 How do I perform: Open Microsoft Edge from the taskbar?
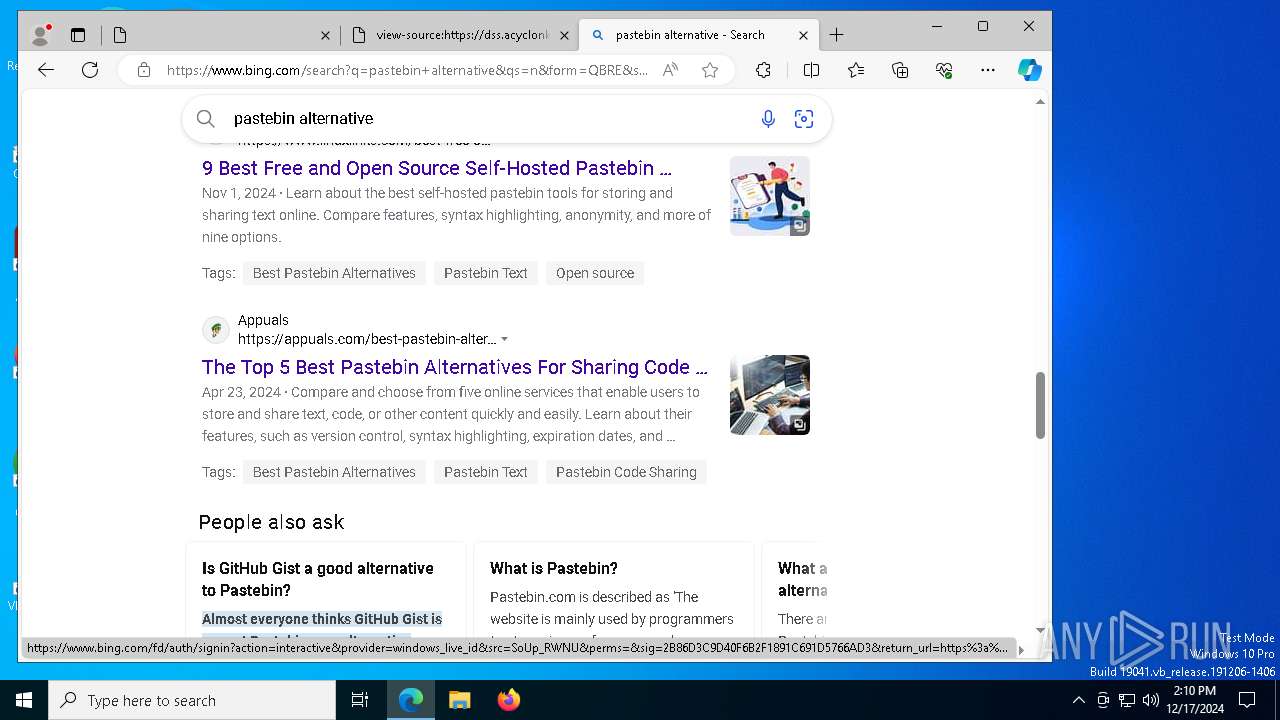pyautogui.click(x=411, y=700)
